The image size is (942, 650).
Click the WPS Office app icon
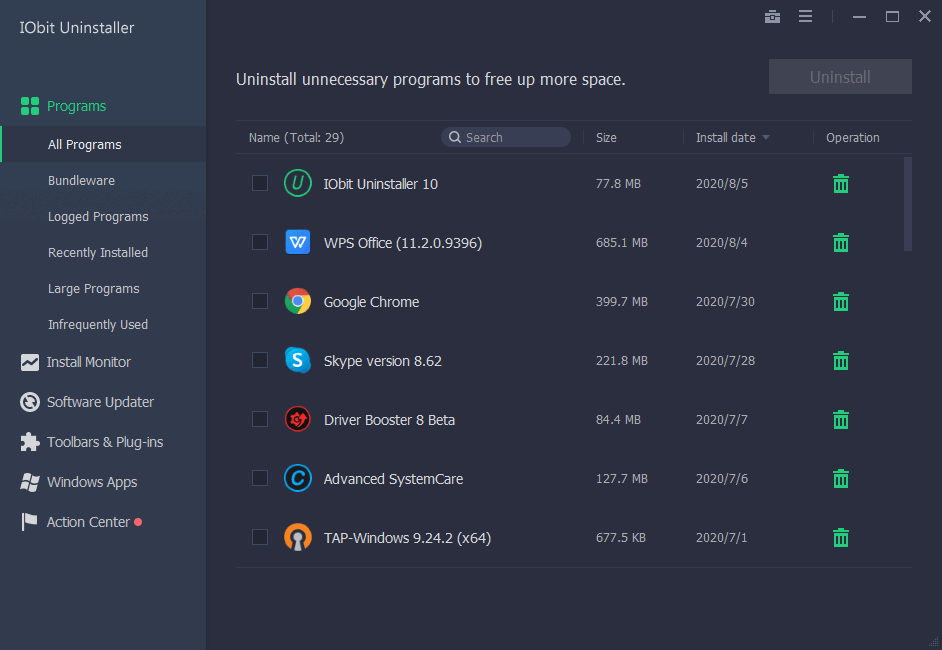coord(297,242)
